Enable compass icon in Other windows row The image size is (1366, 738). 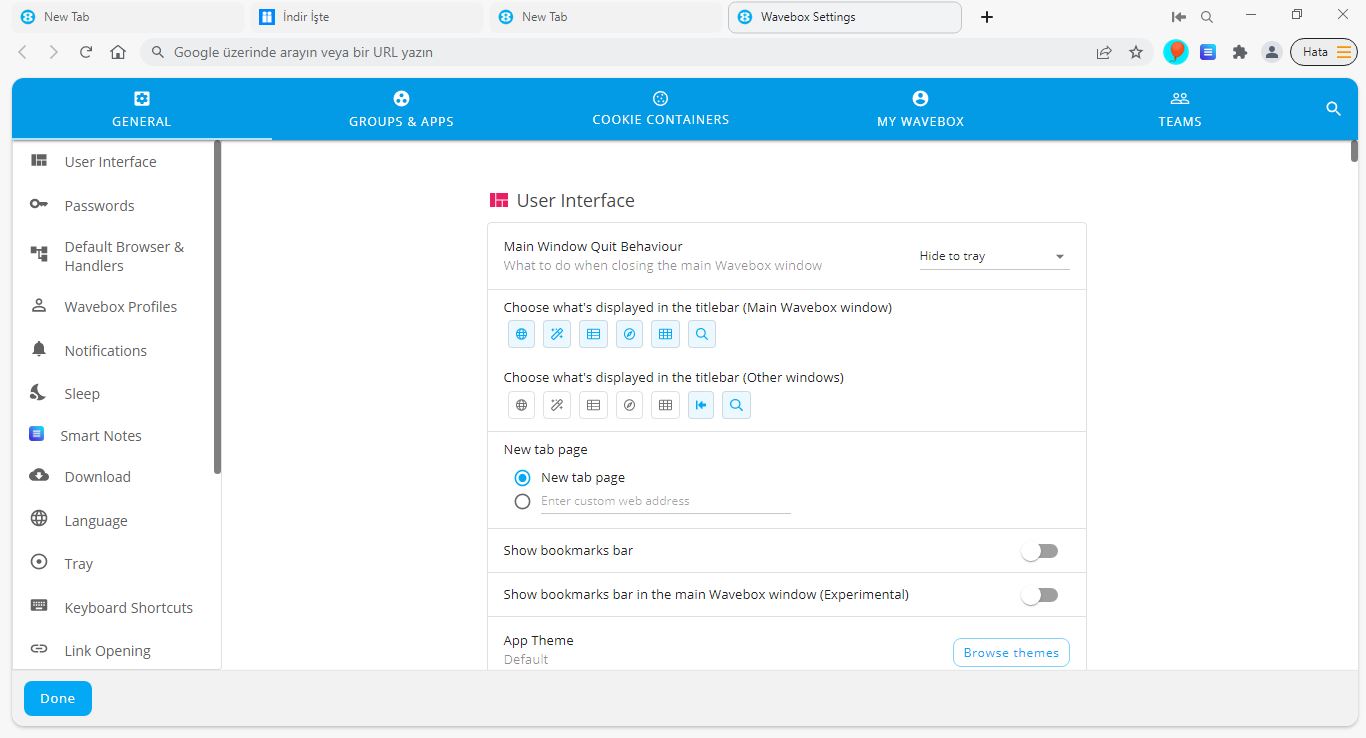629,405
